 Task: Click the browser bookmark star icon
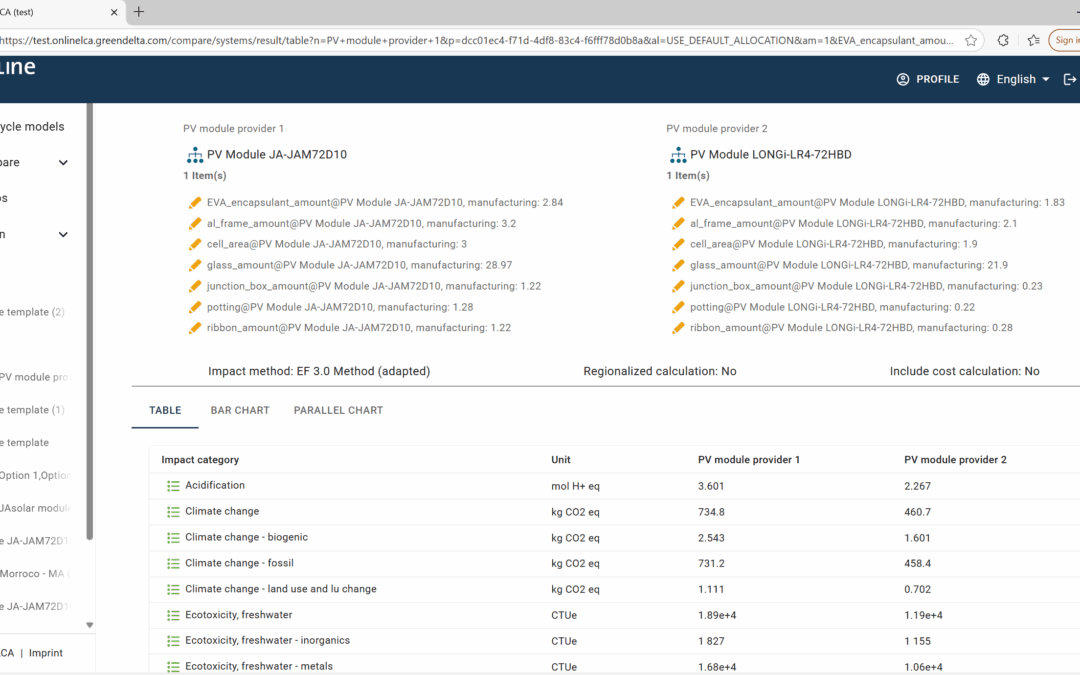point(971,41)
